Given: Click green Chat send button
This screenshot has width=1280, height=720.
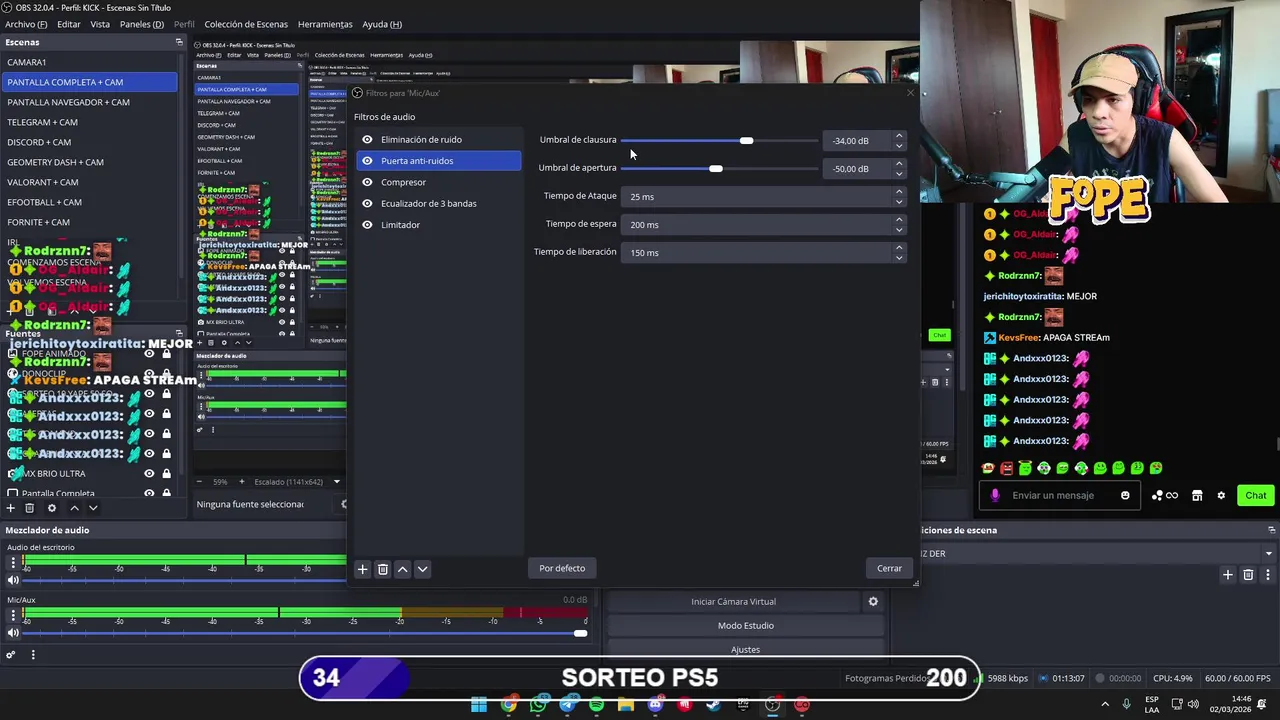Looking at the screenshot, I should pyautogui.click(x=1255, y=495).
